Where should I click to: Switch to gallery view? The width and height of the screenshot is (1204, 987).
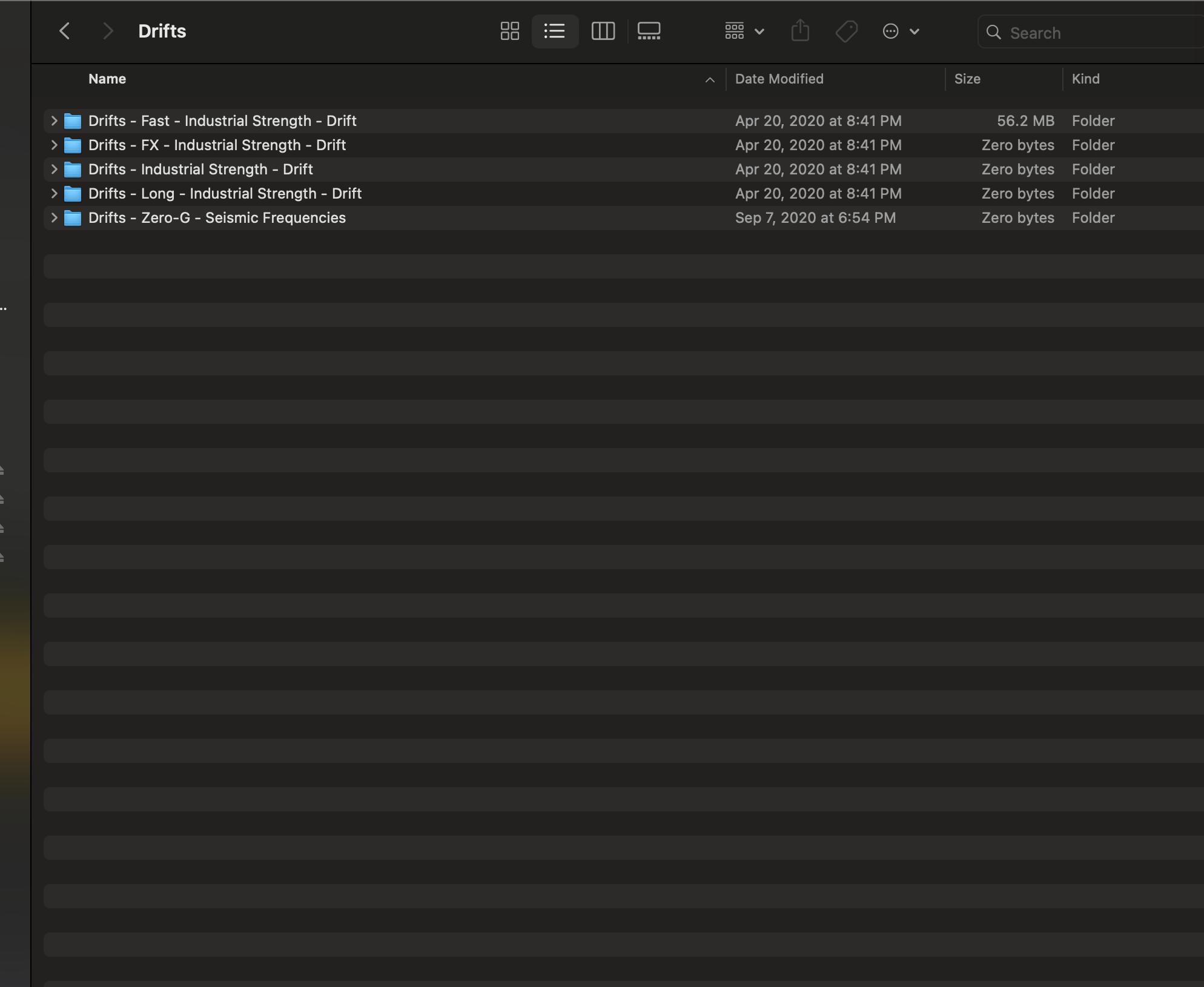click(x=649, y=31)
